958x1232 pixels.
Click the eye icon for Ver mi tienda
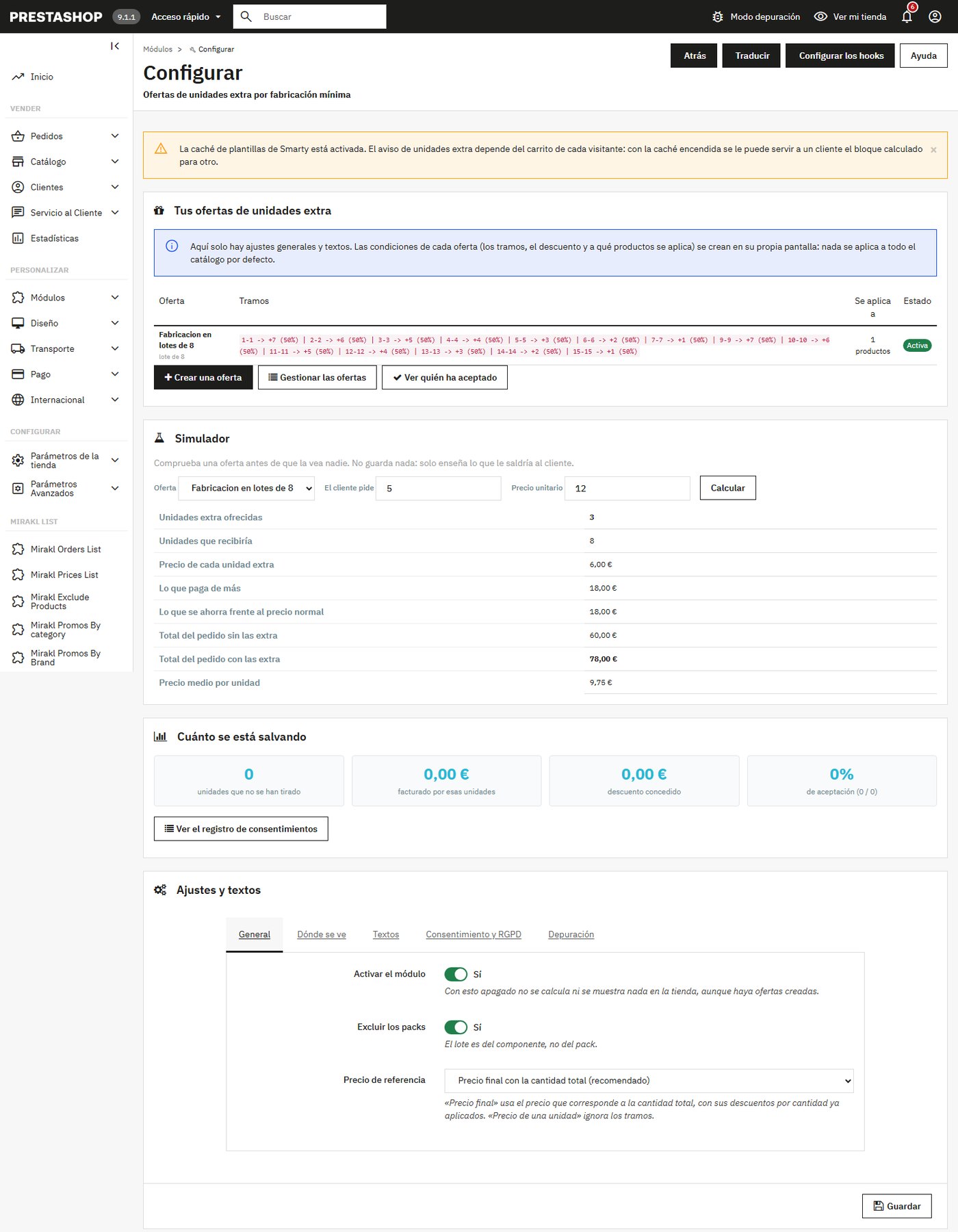click(820, 16)
